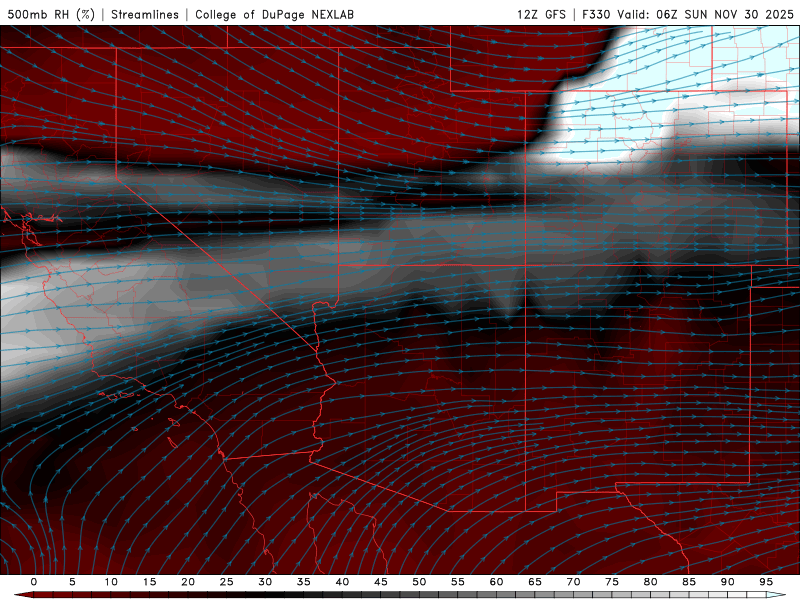Click "College of DuPage NEXLAB" text

coord(274,14)
